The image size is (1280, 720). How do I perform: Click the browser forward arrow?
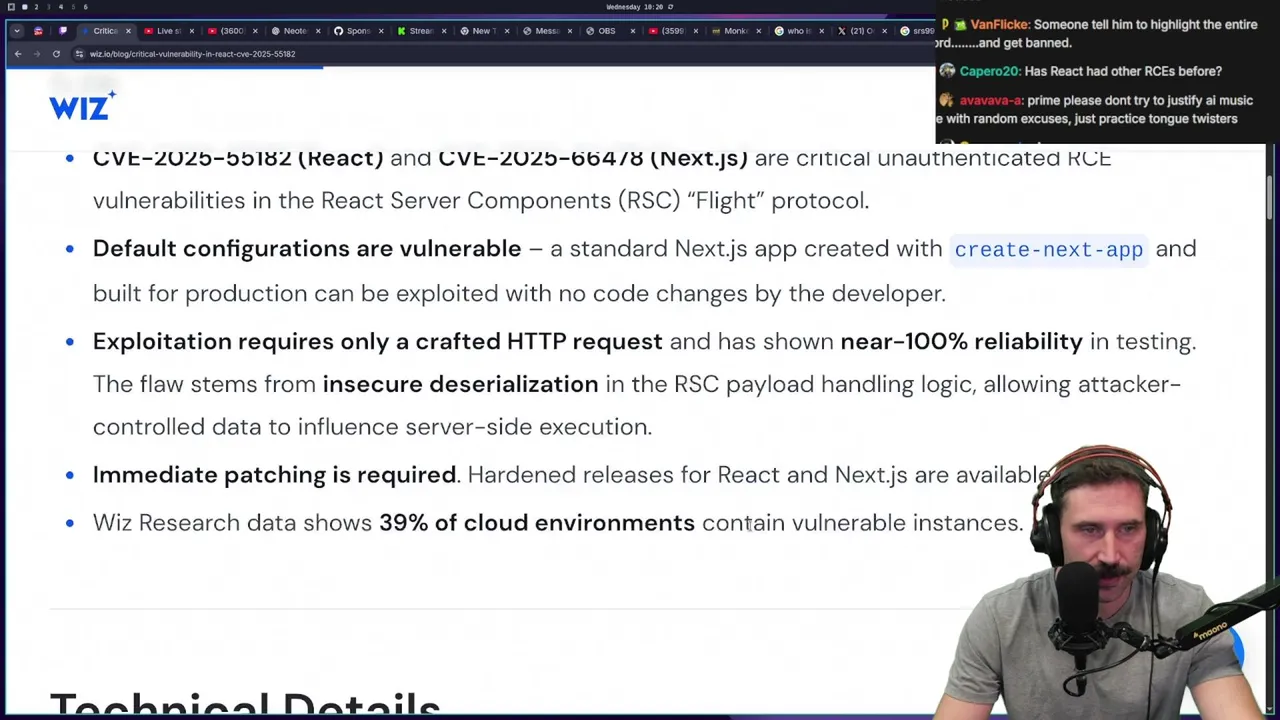pyautogui.click(x=36, y=54)
